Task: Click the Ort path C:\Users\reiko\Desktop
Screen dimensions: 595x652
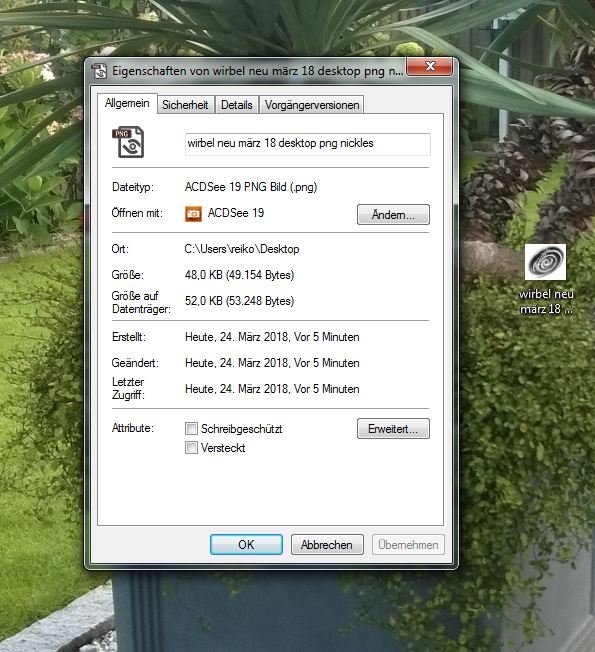Action: 242,249
